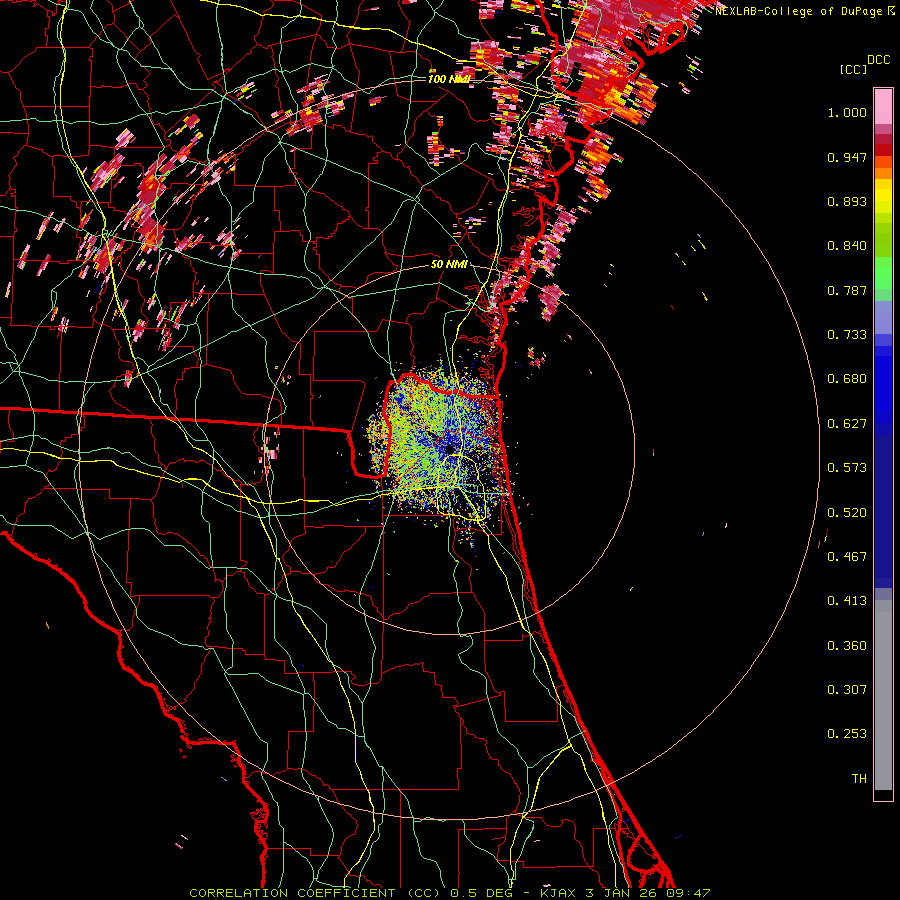Click the 0.680 legend value

847,379
